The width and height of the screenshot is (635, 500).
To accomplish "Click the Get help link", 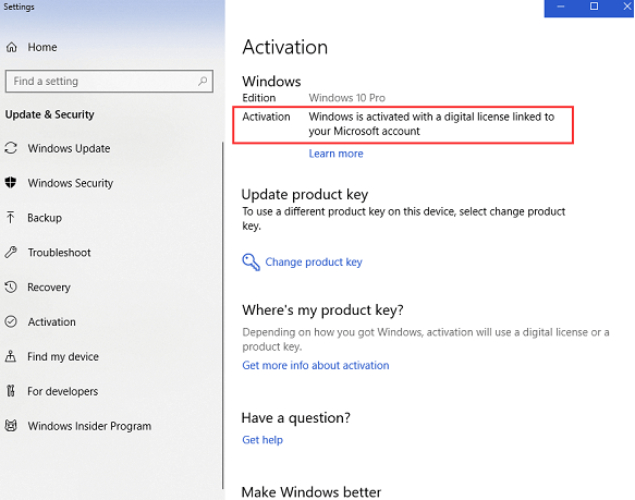I will pyautogui.click(x=263, y=440).
